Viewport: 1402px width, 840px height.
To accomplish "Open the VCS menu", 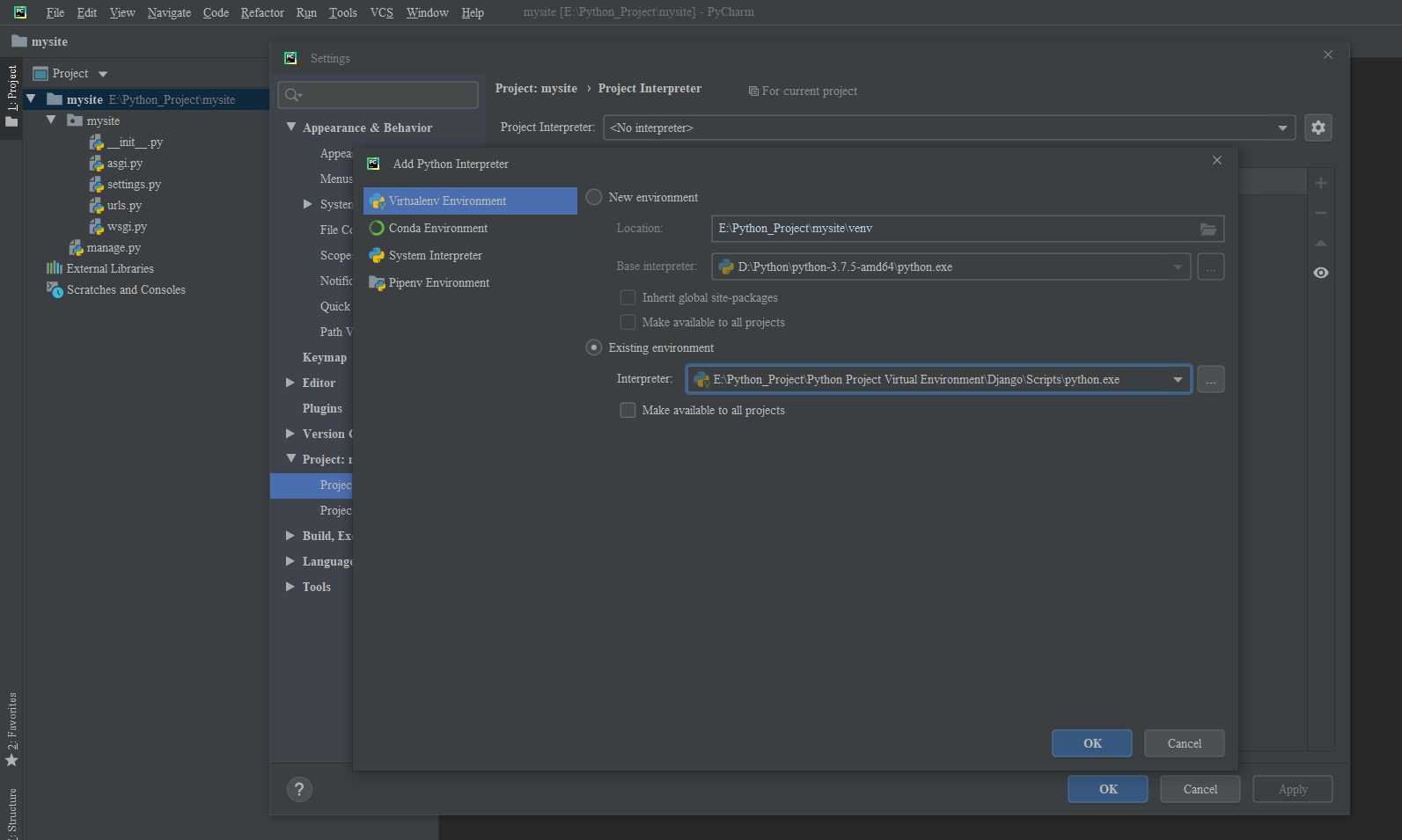I will (382, 12).
